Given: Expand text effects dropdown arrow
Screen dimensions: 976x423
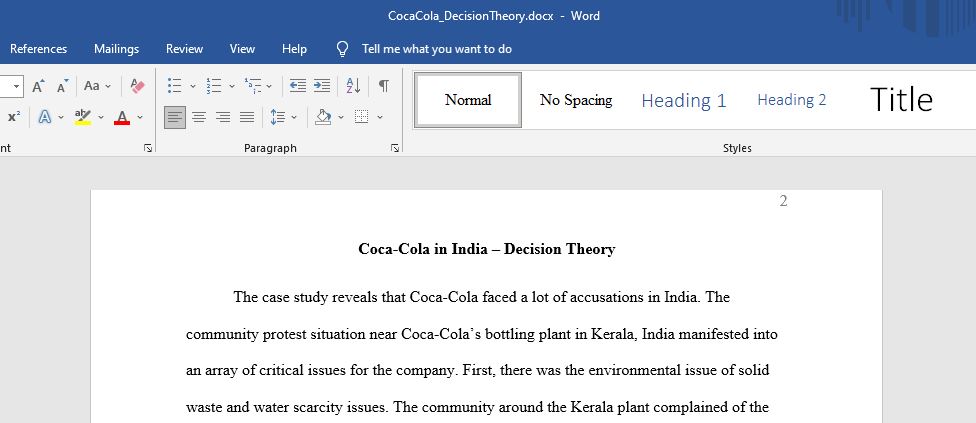Looking at the screenshot, I should pos(61,117).
